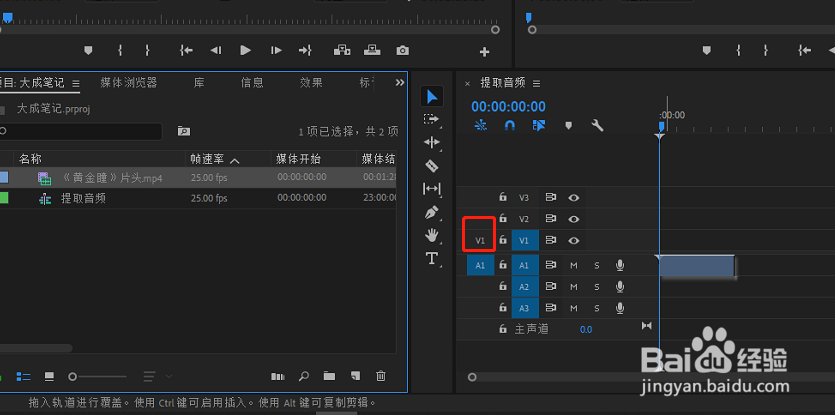This screenshot has height=415, width=835.
Task: Mute track A1
Action: 574,265
